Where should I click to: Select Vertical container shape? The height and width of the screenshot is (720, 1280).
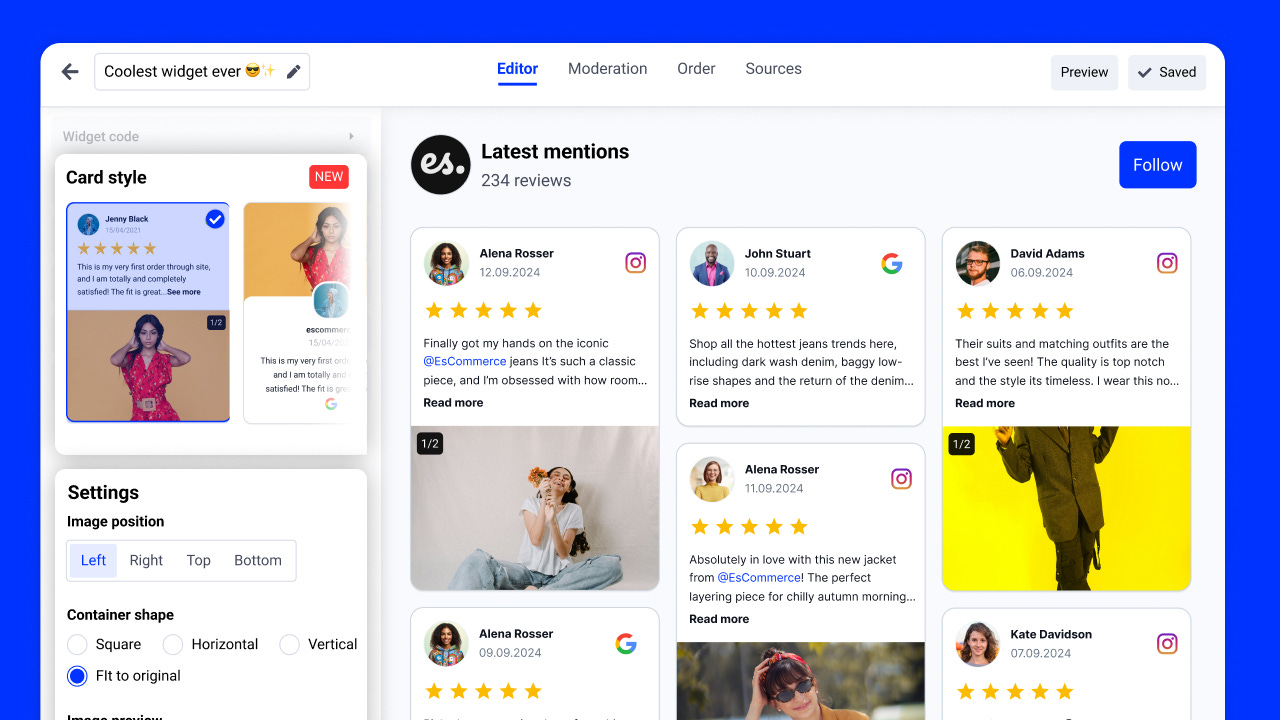(x=290, y=644)
